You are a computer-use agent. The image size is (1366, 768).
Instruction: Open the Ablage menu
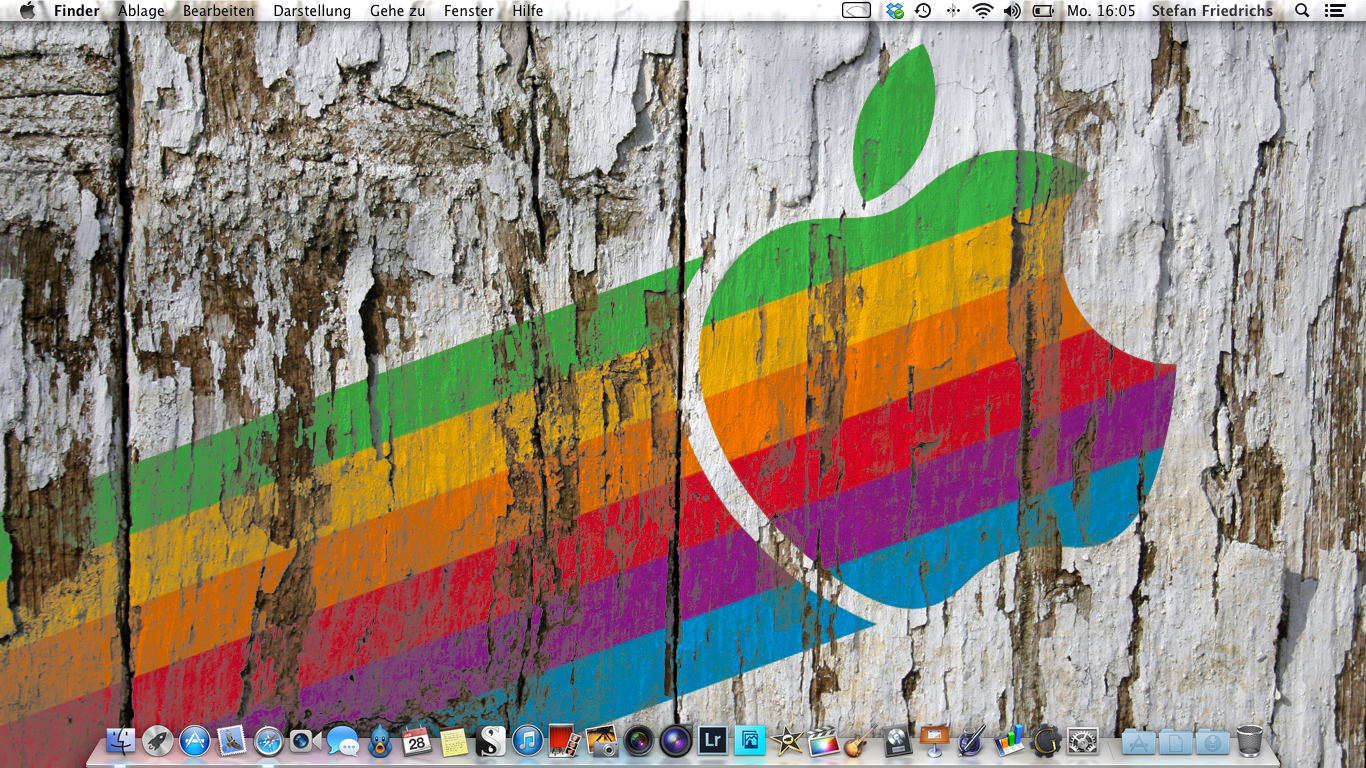coord(141,10)
